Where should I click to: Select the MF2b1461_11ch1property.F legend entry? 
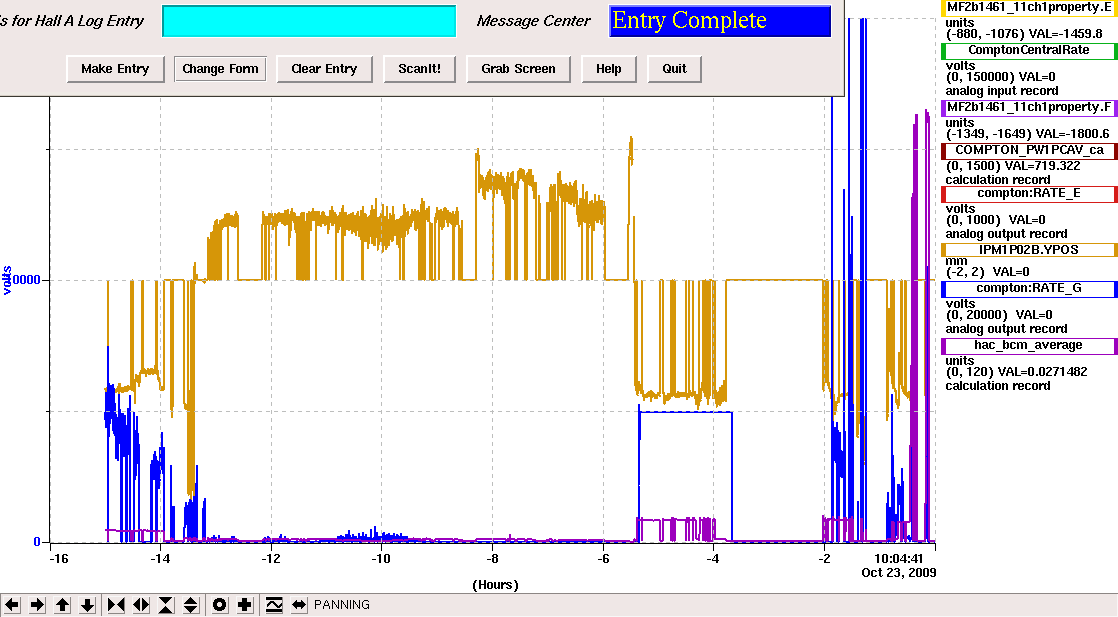[1029, 108]
